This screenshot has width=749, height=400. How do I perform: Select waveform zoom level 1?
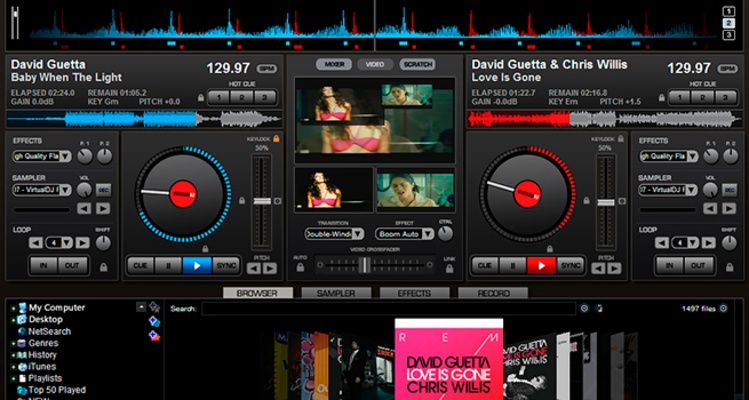pos(728,11)
